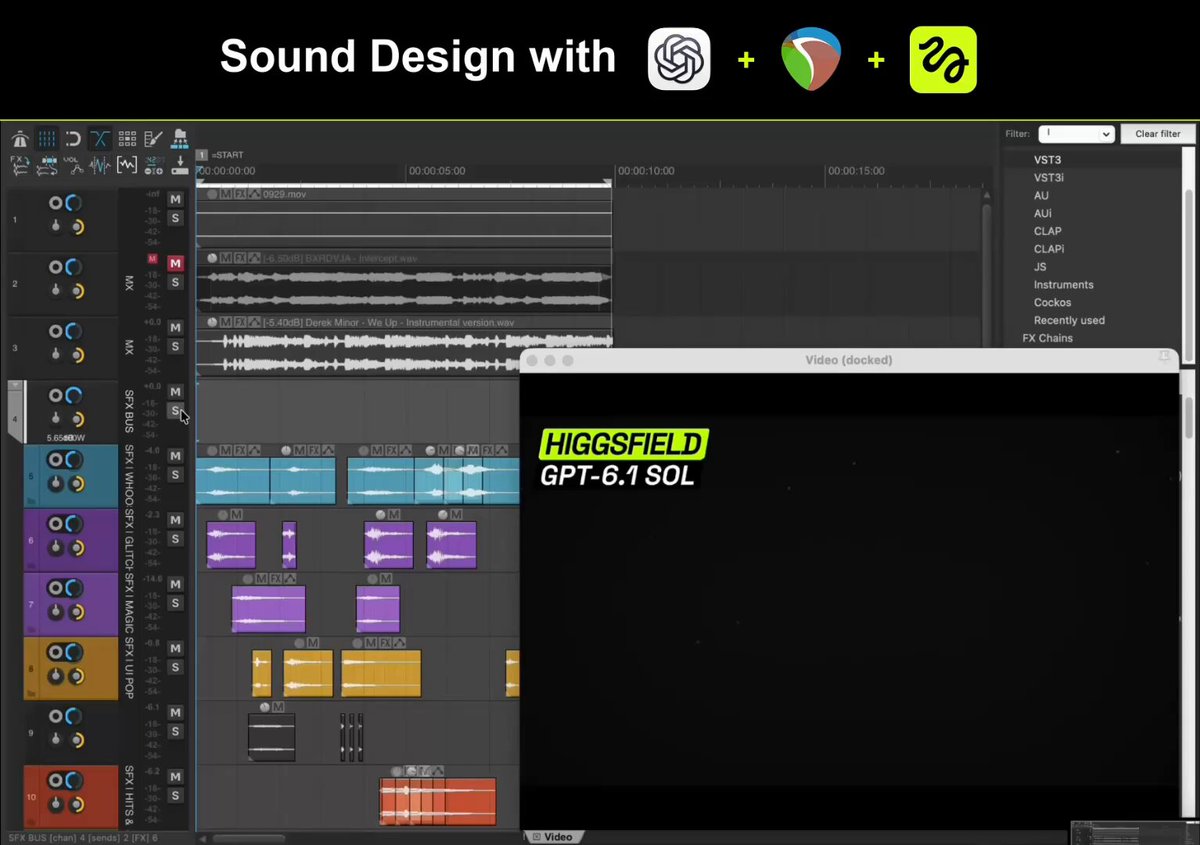
Task: Toggle the snap magnet icon
Action: point(73,139)
